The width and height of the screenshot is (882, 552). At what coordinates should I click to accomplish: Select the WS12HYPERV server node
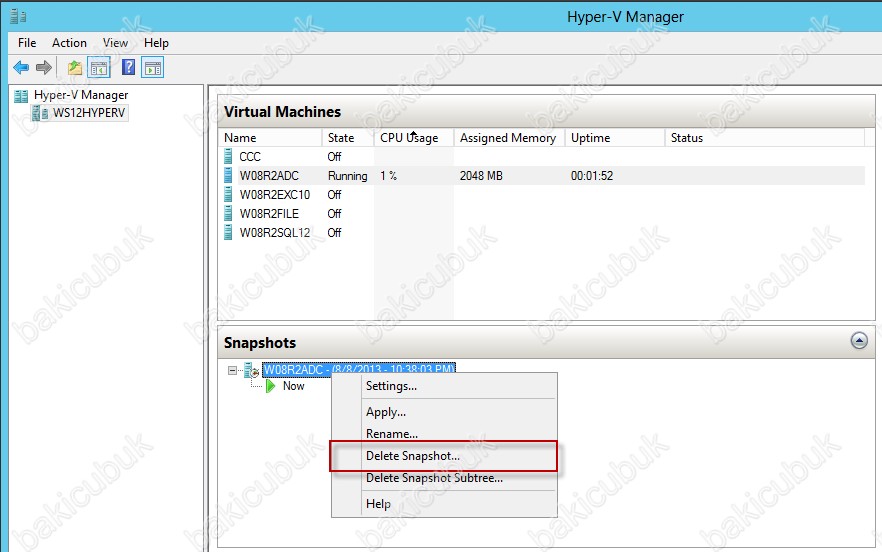[89, 113]
